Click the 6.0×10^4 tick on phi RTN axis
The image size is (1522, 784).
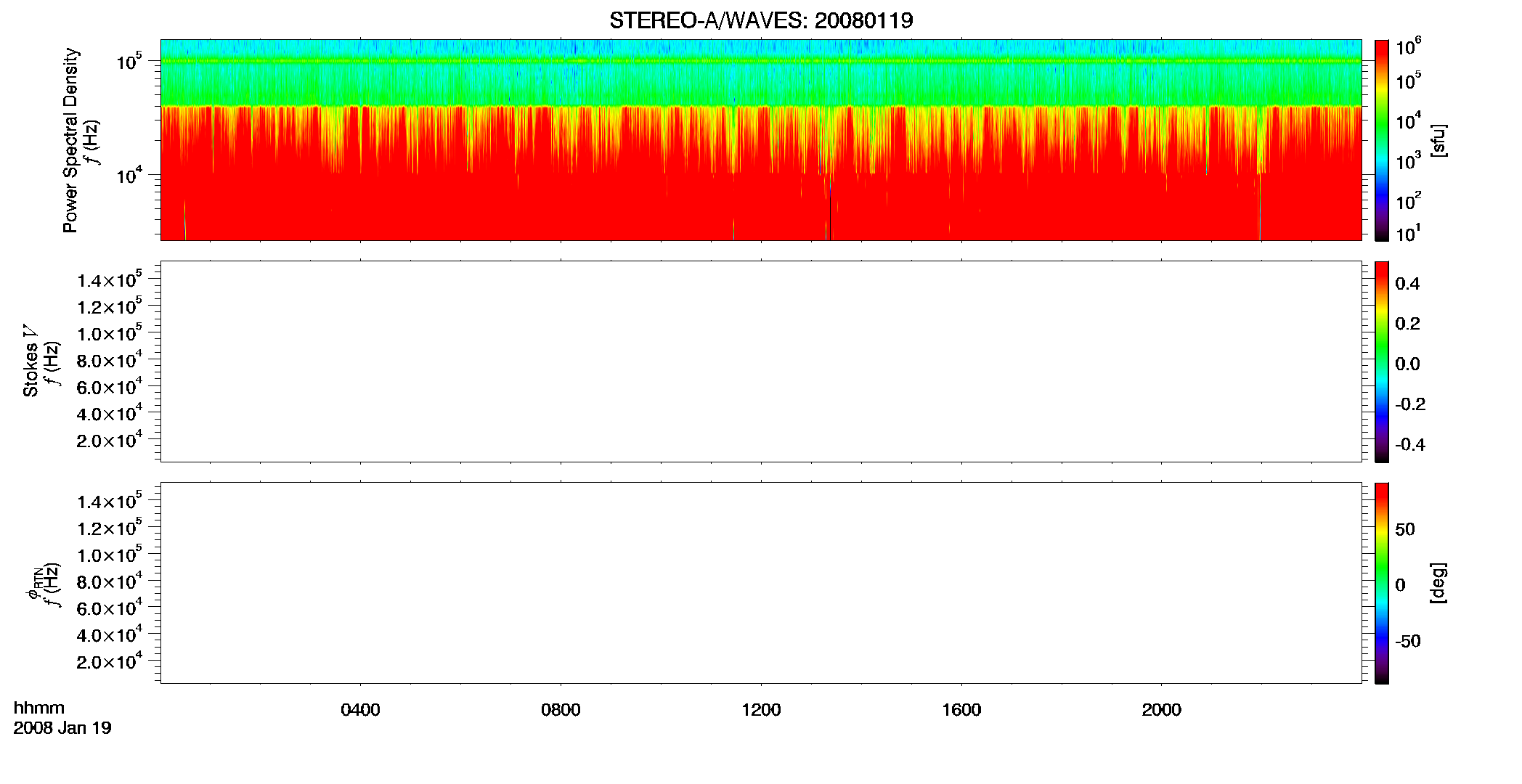110,608
